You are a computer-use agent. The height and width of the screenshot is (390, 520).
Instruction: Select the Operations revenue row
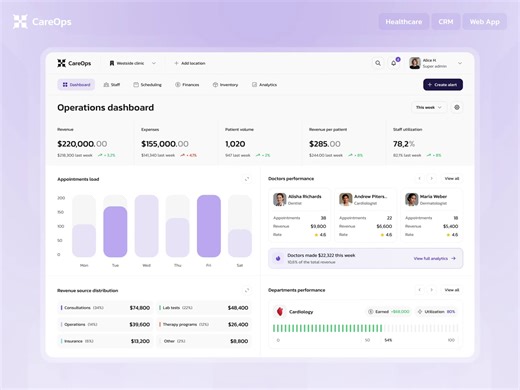pyautogui.click(x=105, y=324)
